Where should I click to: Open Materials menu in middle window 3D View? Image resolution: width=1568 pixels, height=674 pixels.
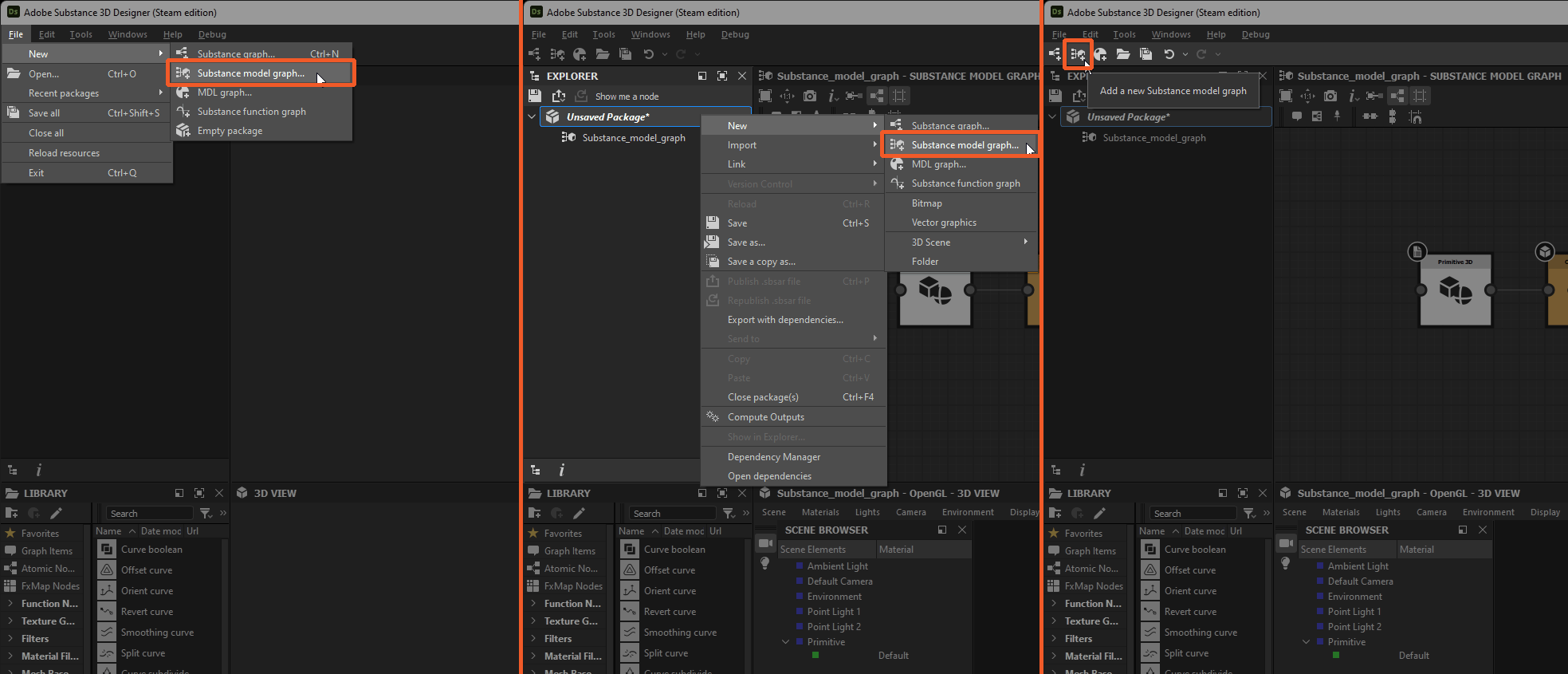820,512
